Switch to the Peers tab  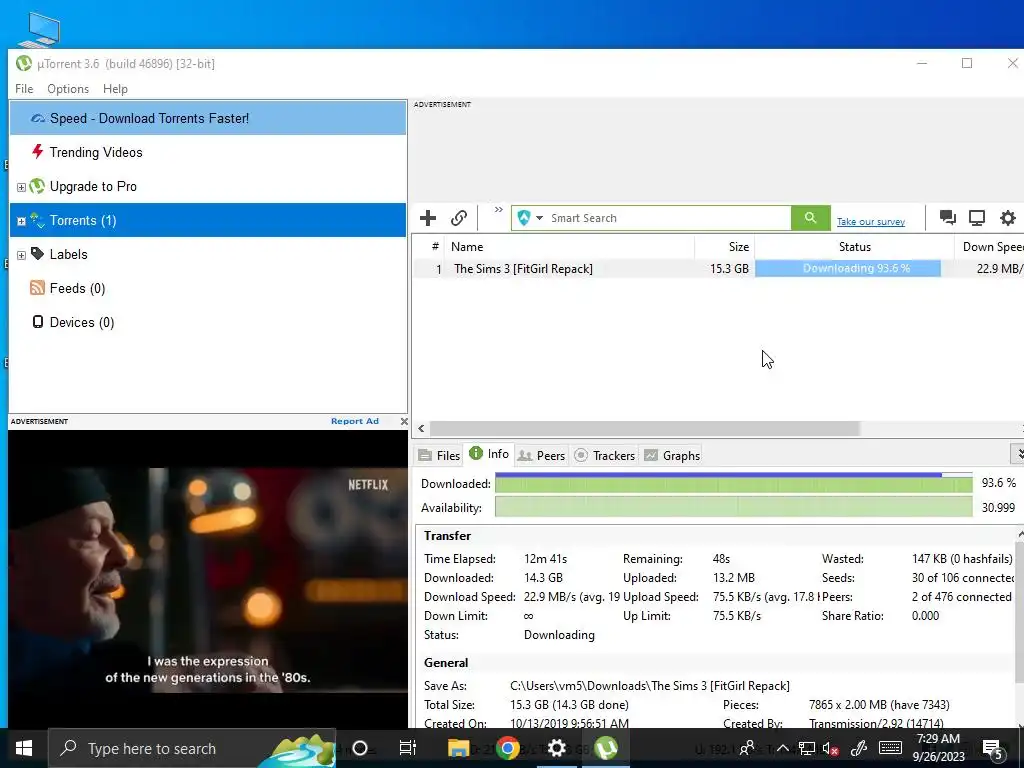pos(541,455)
